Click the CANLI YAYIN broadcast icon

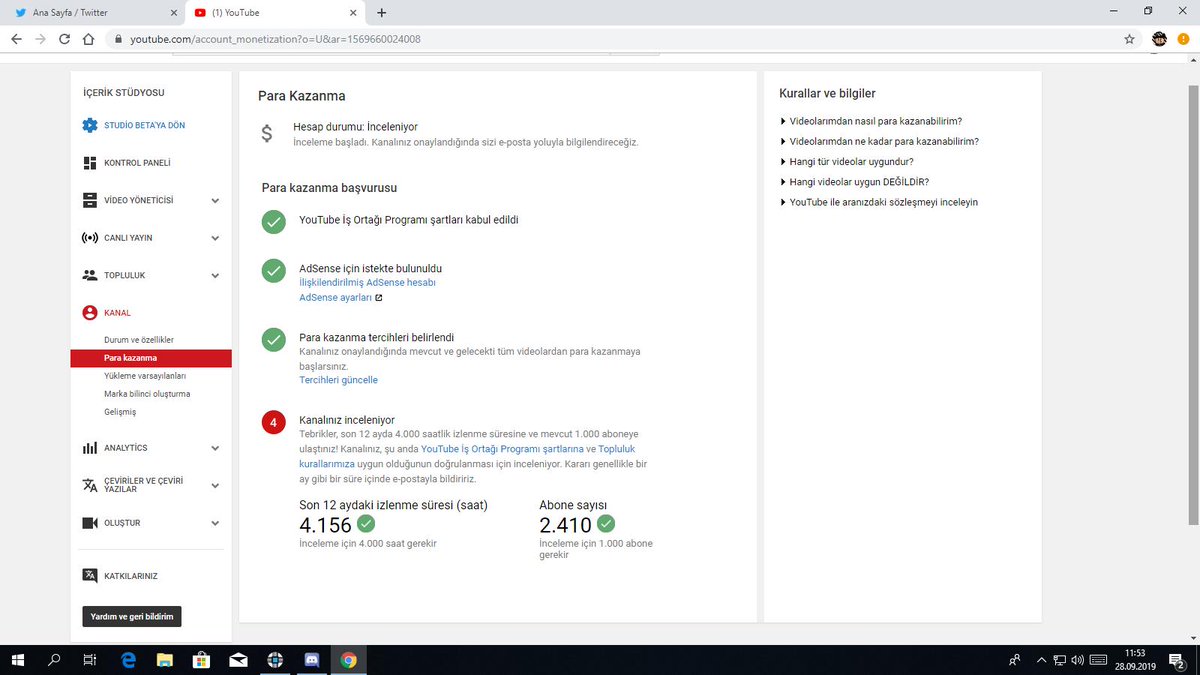90,238
